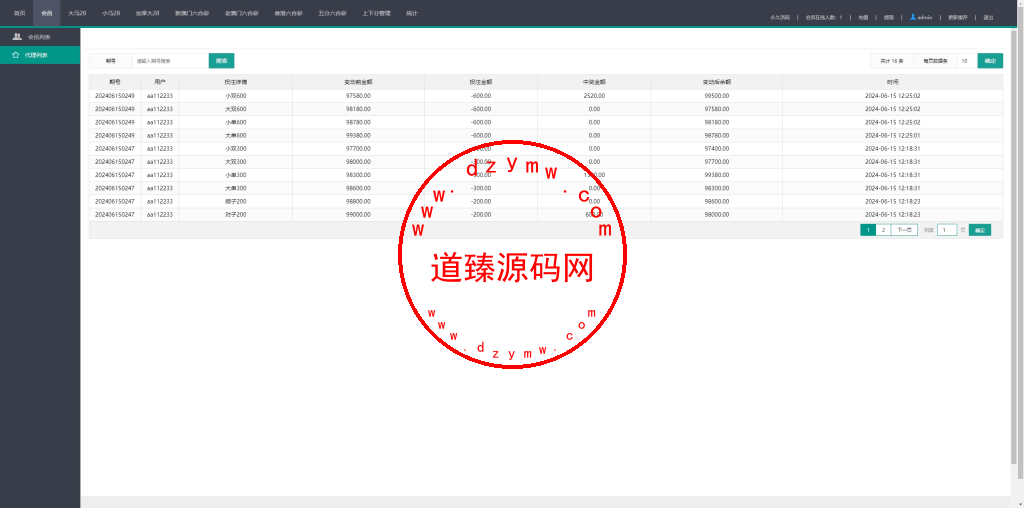1024x508 pixels.
Task: Click the 提现 link in the header
Action: (888, 18)
